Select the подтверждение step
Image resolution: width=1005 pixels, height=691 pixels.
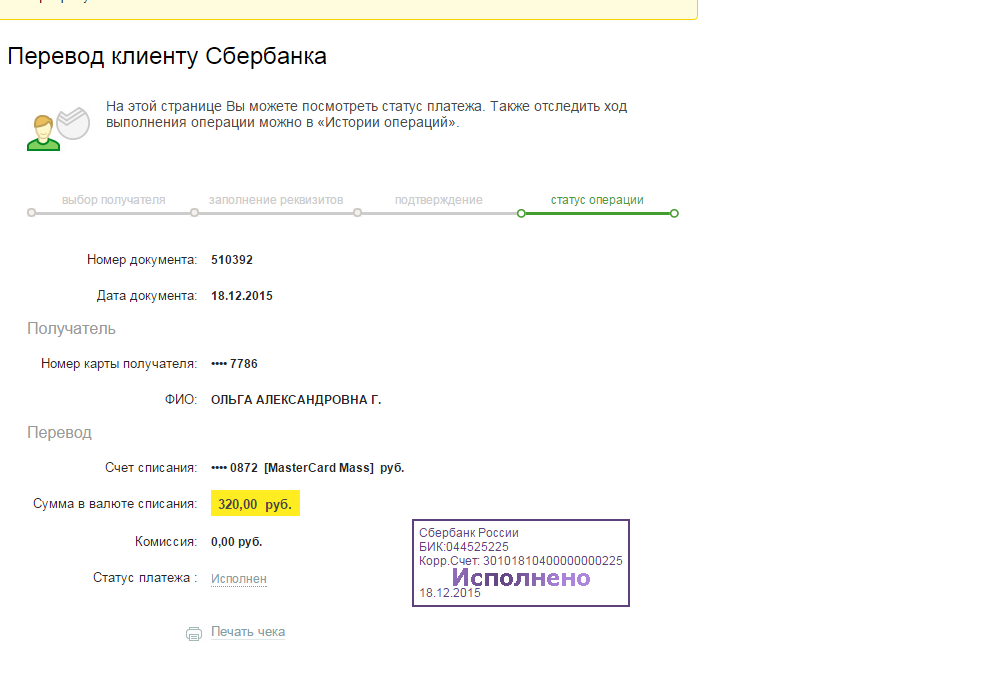[438, 200]
